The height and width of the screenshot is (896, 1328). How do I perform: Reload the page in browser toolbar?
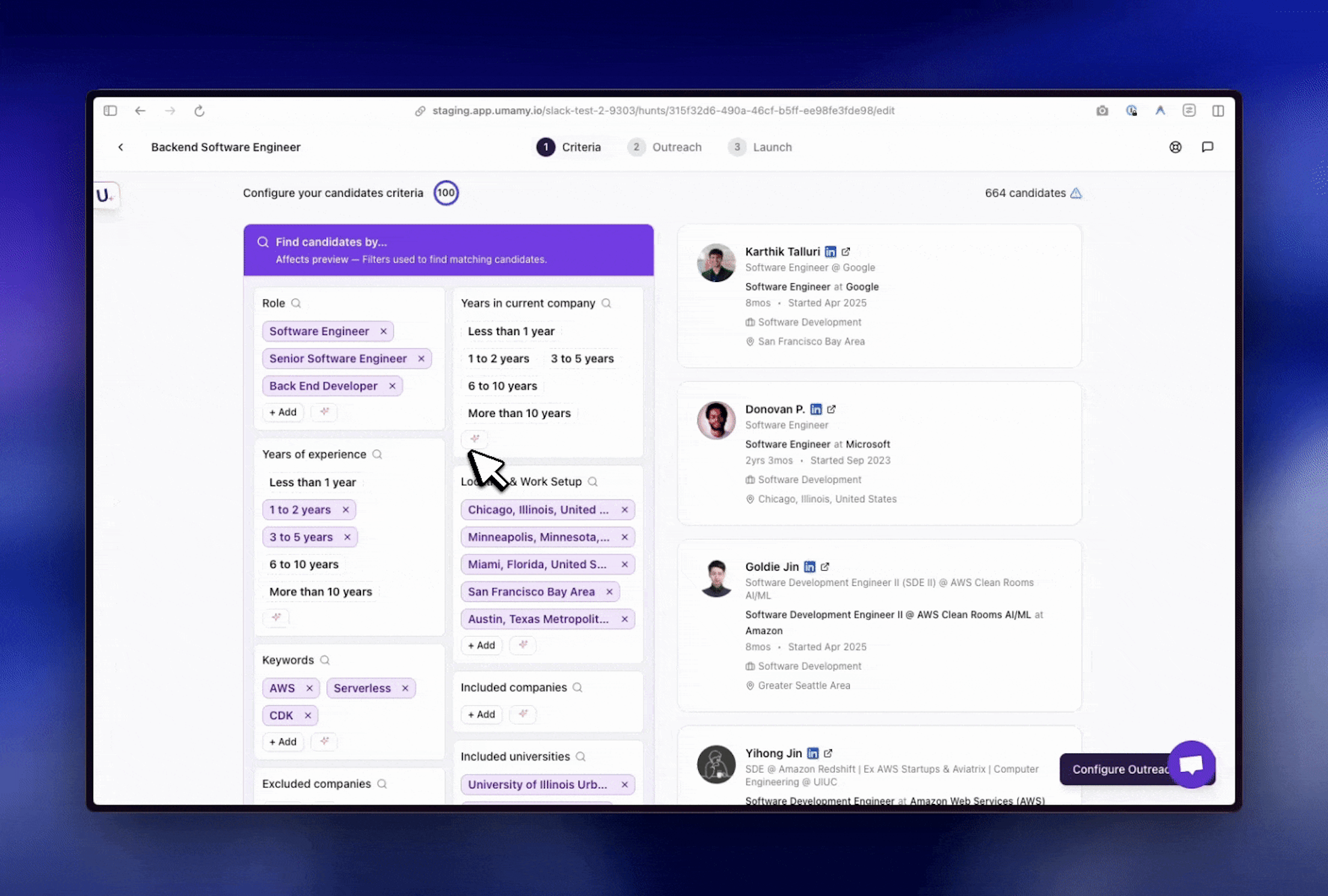pos(199,111)
